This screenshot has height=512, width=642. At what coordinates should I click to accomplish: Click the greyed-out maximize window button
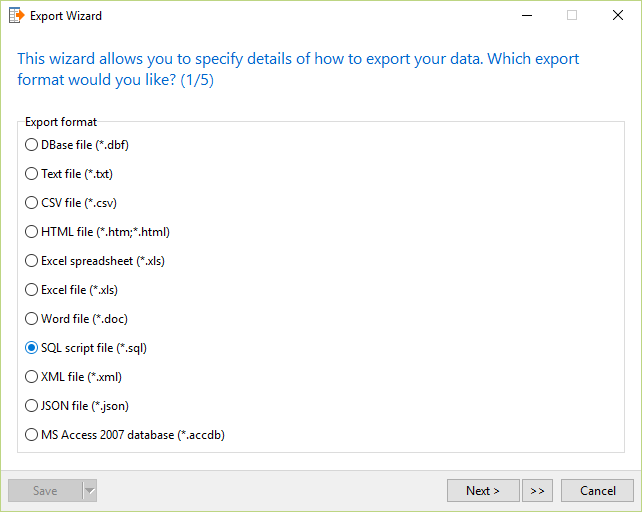point(572,16)
